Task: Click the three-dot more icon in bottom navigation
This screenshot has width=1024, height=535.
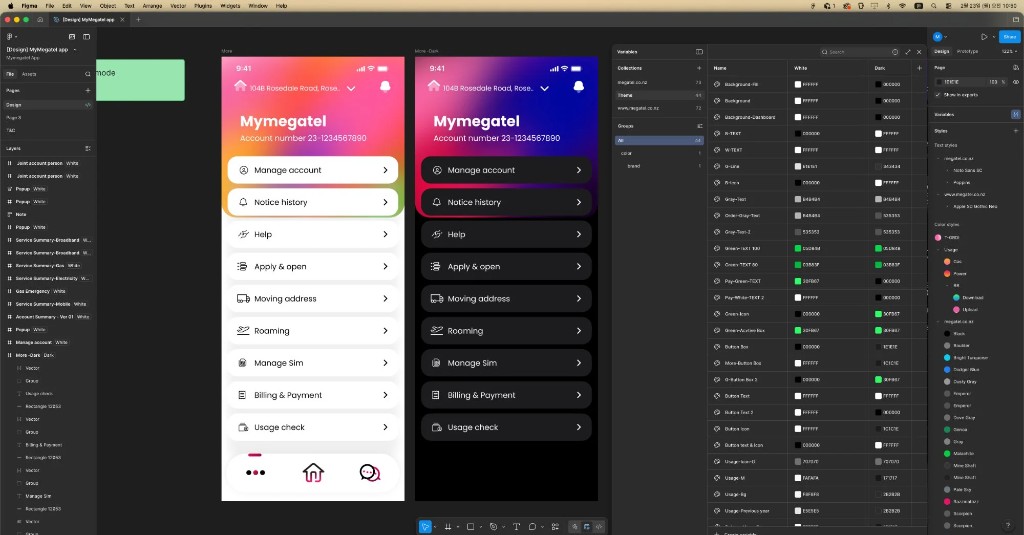Action: coord(255,472)
